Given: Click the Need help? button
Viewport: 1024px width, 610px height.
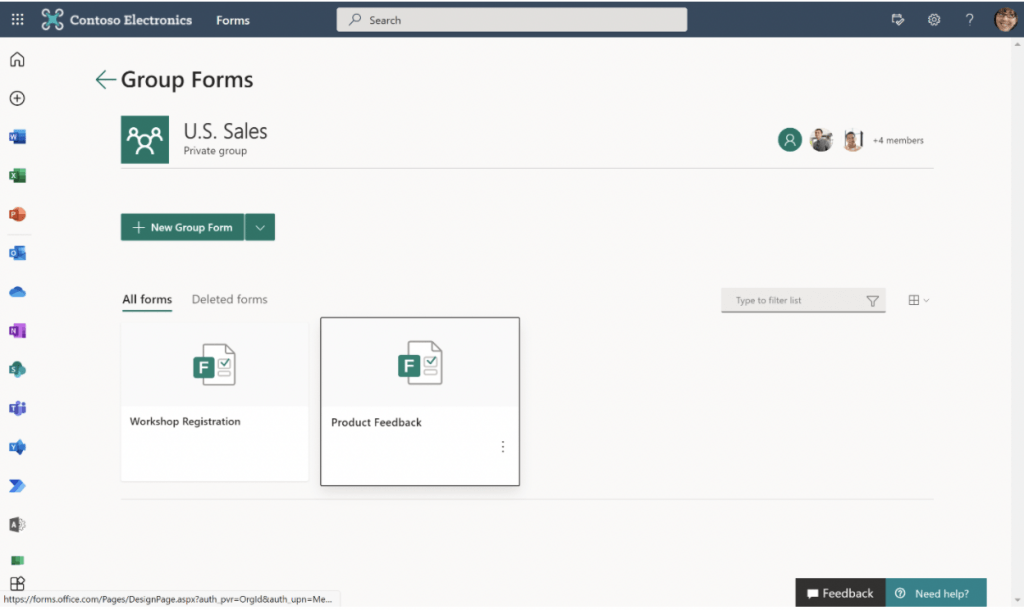Looking at the screenshot, I should point(936,593).
